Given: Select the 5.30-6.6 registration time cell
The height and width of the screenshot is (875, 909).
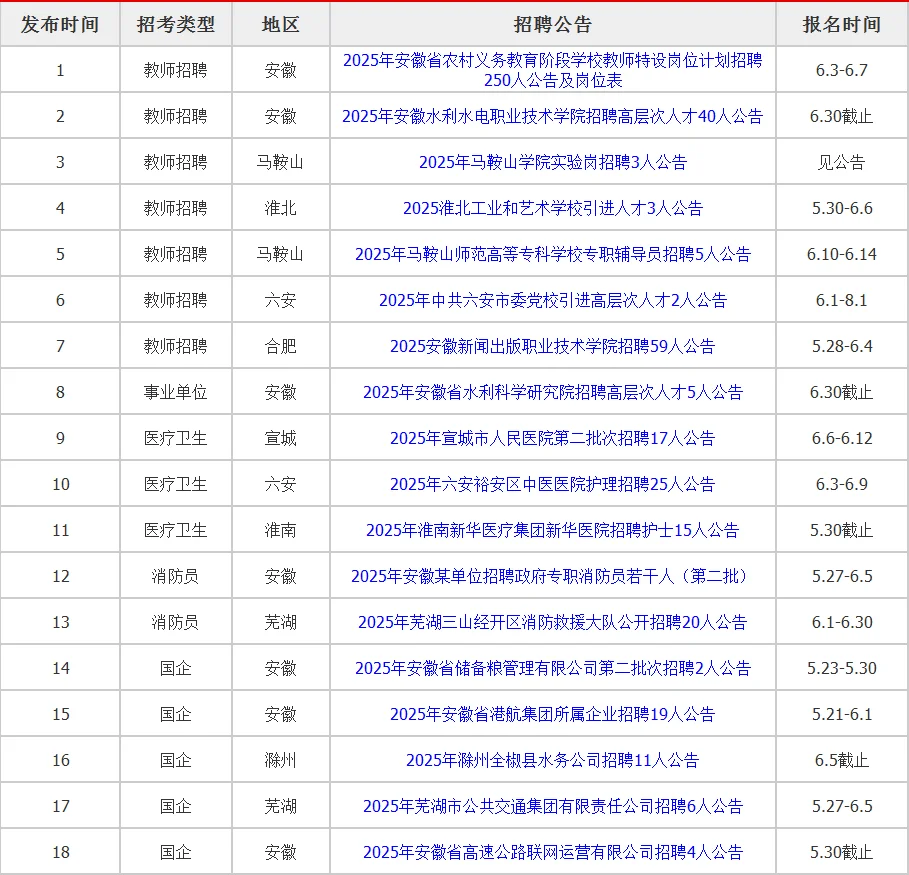Looking at the screenshot, I should pos(842,208).
